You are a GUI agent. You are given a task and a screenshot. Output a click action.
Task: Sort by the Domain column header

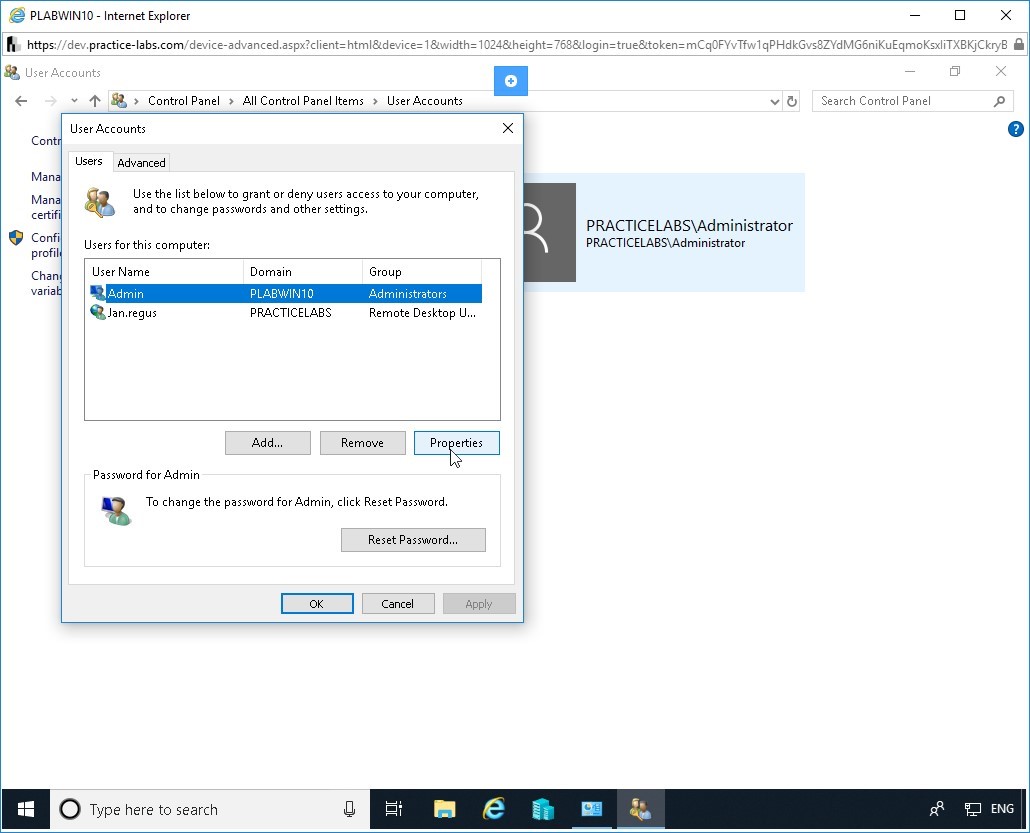point(303,272)
